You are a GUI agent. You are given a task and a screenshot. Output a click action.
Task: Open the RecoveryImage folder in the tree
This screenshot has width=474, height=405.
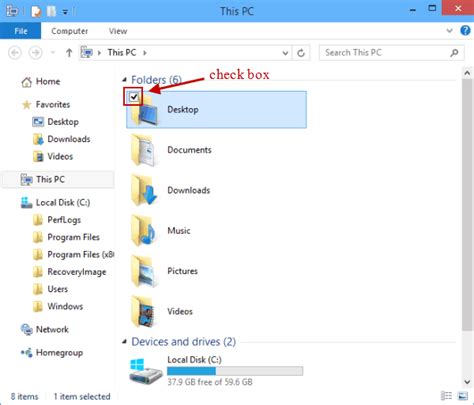77,272
